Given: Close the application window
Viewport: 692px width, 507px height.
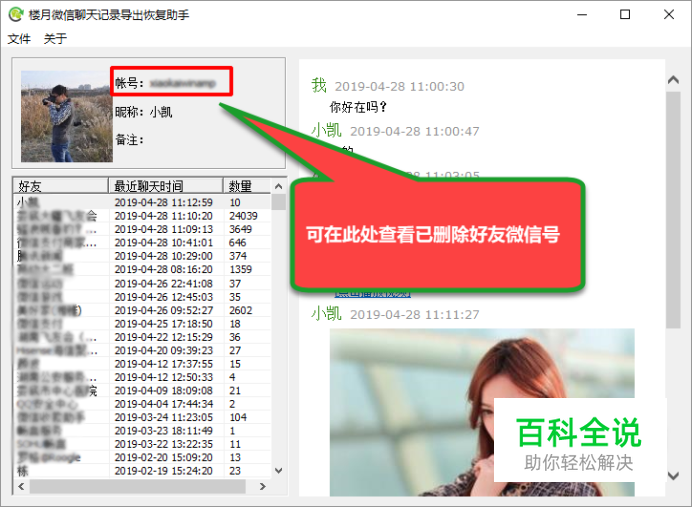Looking at the screenshot, I should pos(669,15).
